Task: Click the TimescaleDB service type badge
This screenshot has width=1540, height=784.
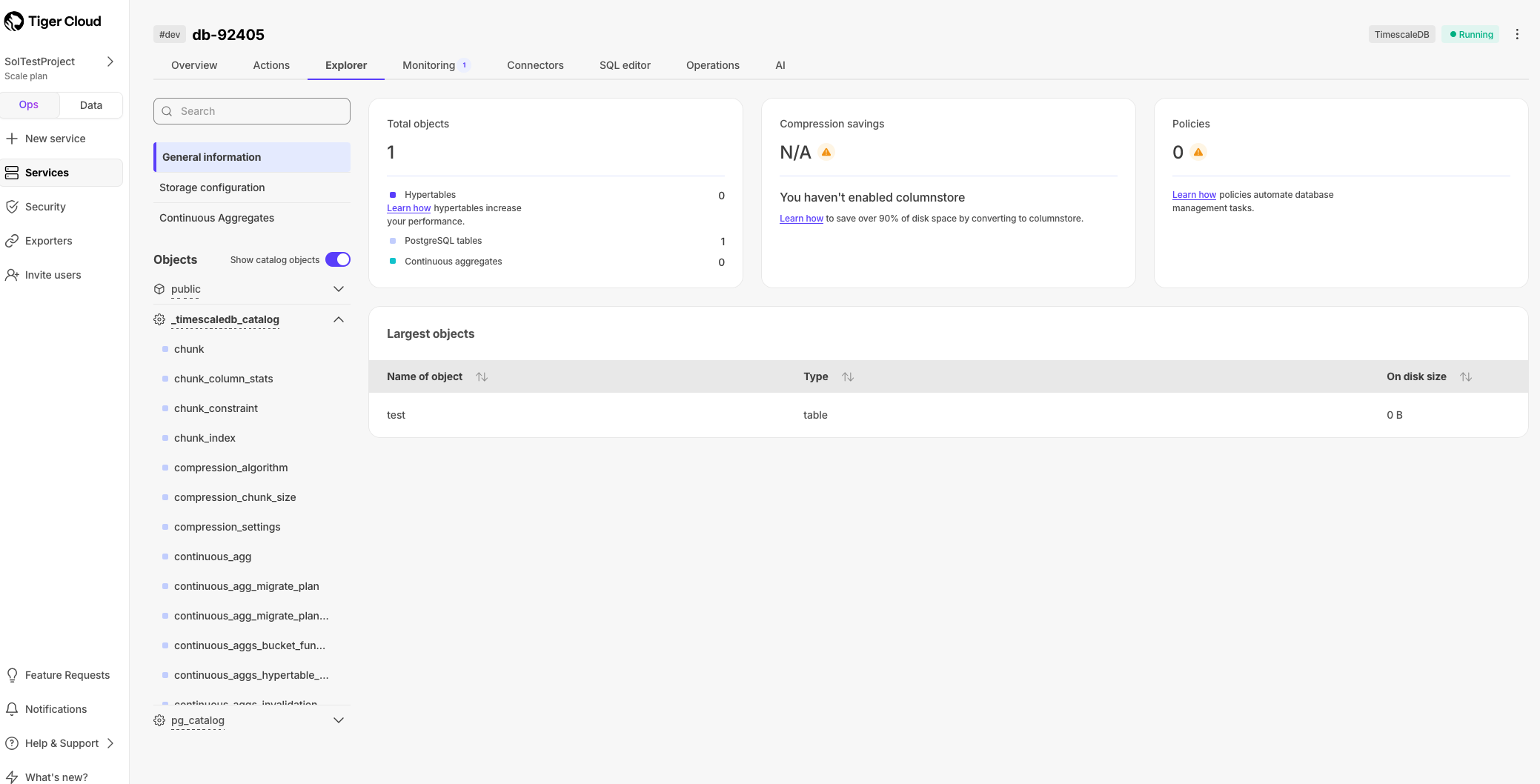Action: pos(1401,34)
